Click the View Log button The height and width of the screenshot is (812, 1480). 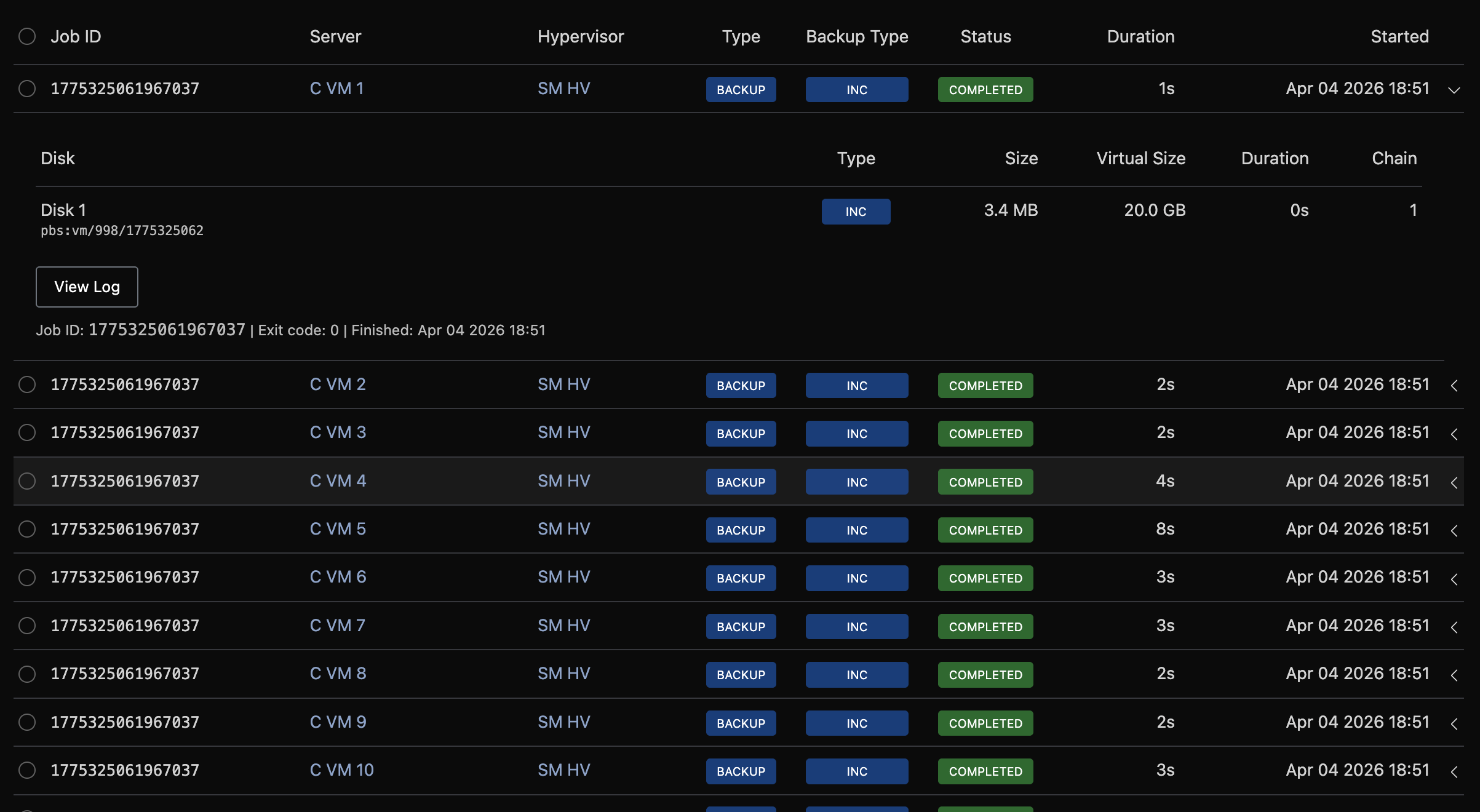(87, 287)
